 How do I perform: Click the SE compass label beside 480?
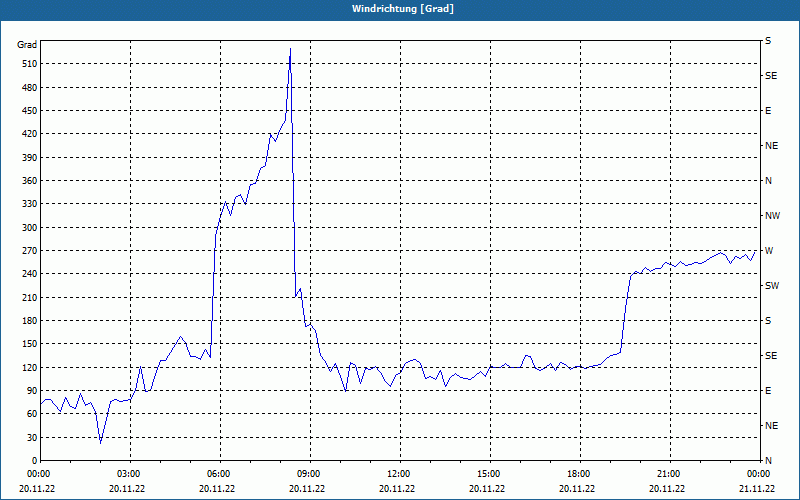click(x=771, y=76)
